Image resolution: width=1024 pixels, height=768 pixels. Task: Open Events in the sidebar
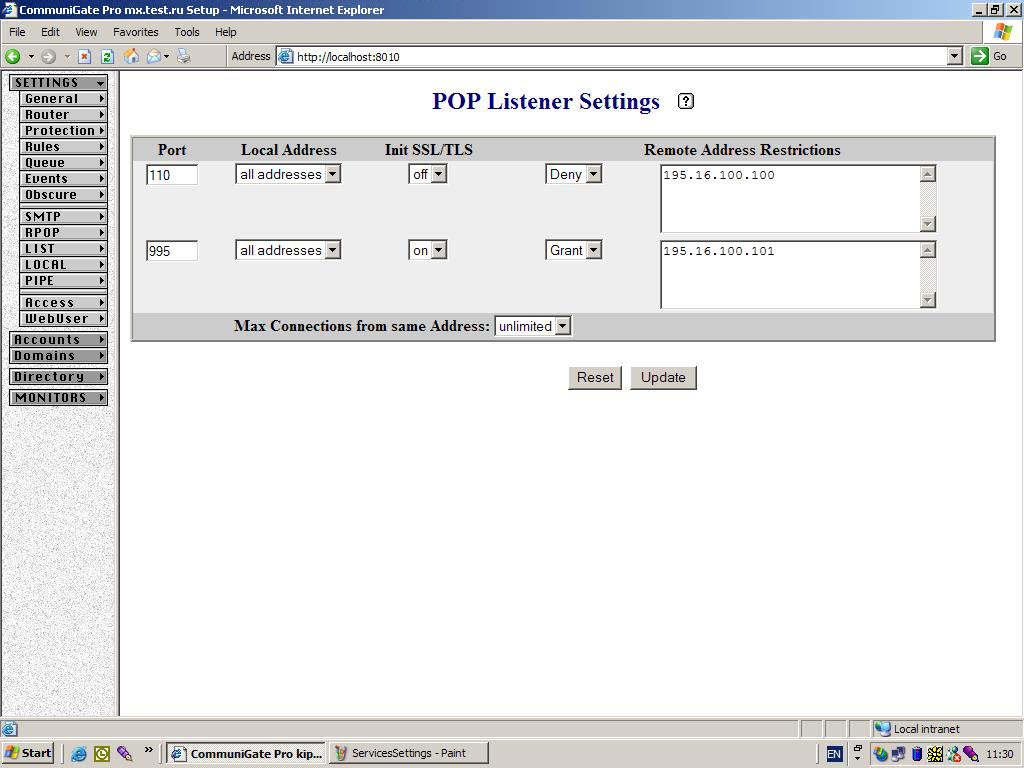click(63, 179)
